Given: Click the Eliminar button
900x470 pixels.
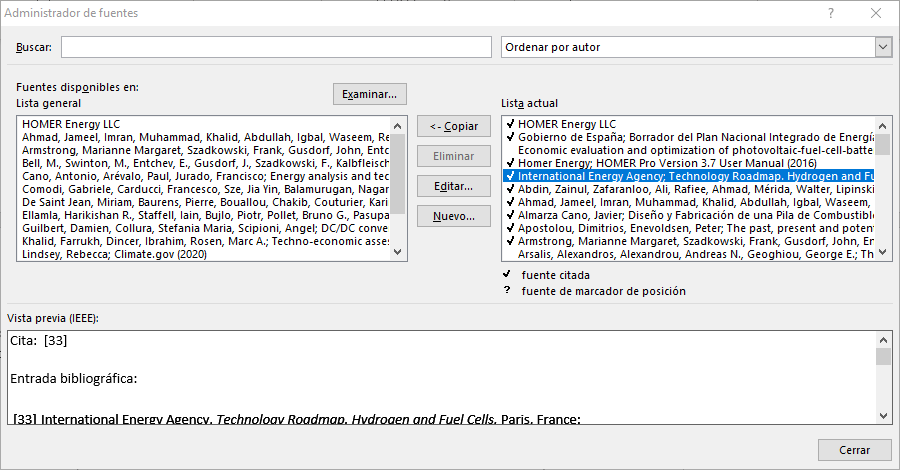Looking at the screenshot, I should pos(453,156).
